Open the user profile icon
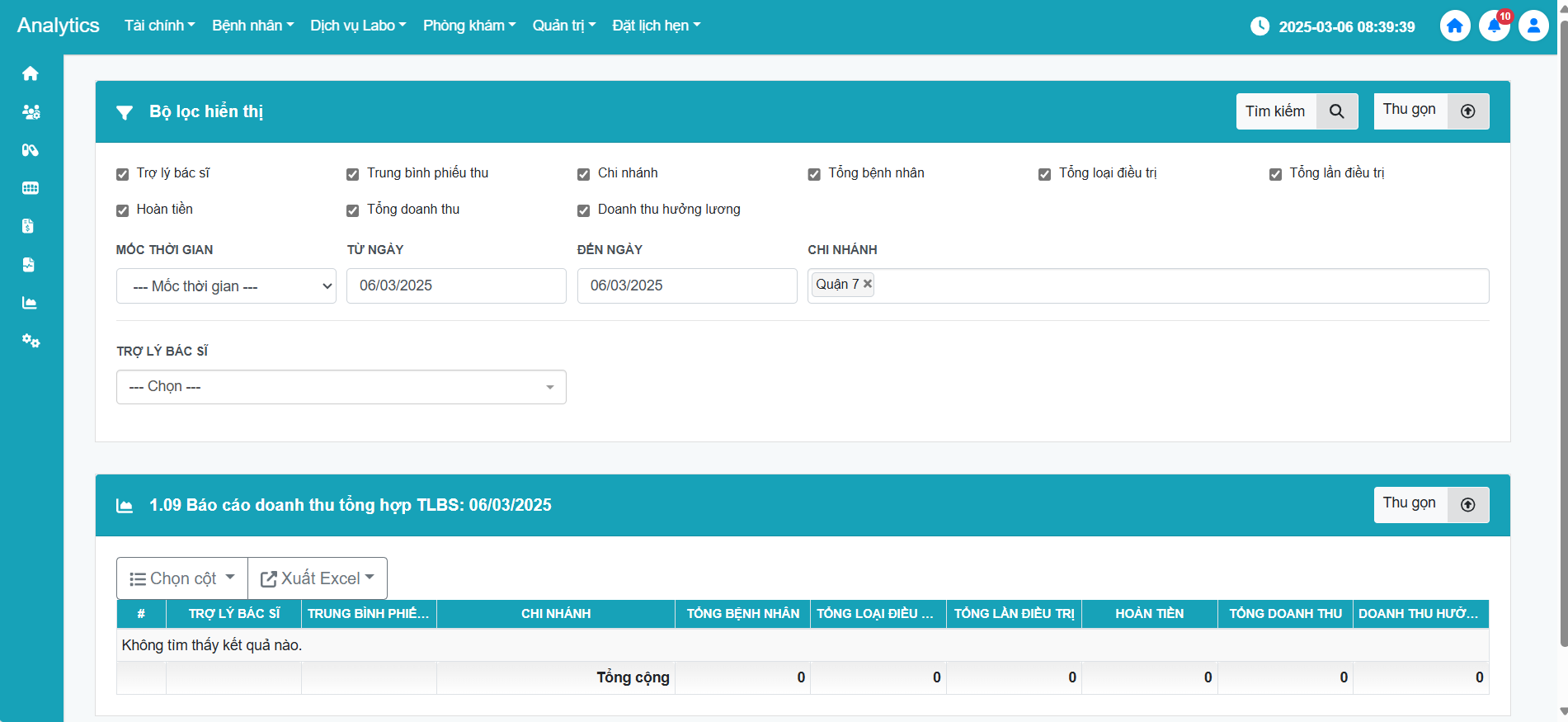The height and width of the screenshot is (722, 1568). point(1533,26)
